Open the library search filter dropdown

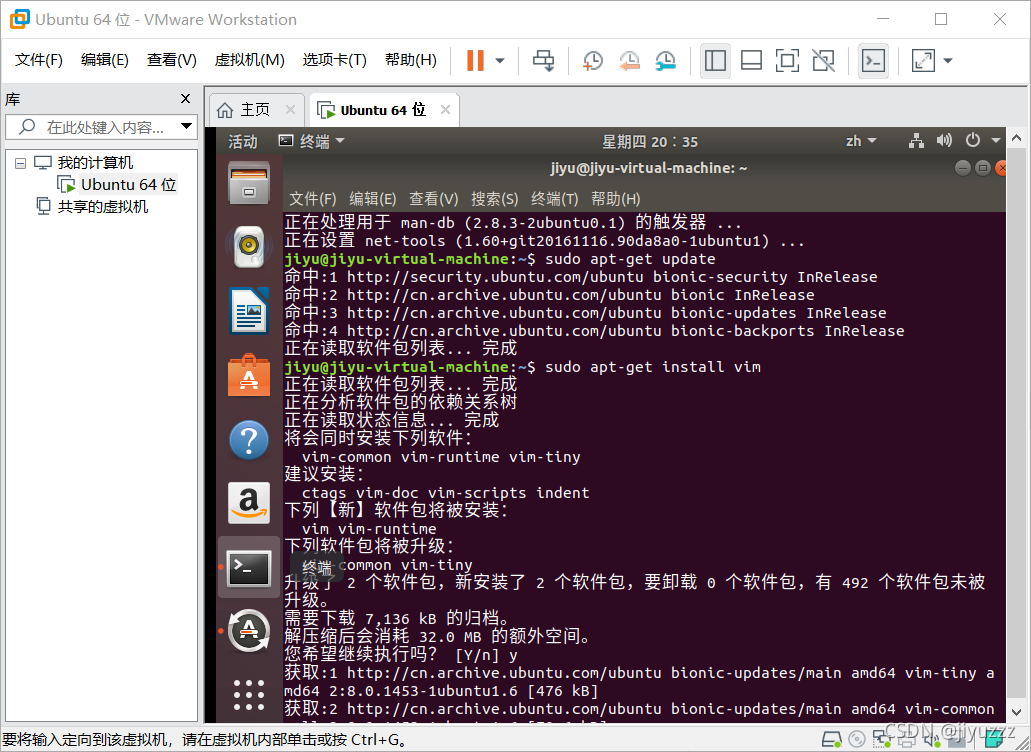pos(187,126)
